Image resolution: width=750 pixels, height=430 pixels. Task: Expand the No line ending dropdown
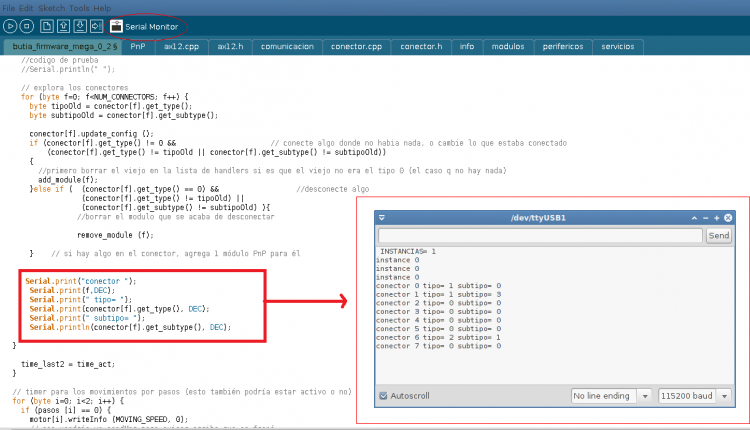tap(611, 396)
